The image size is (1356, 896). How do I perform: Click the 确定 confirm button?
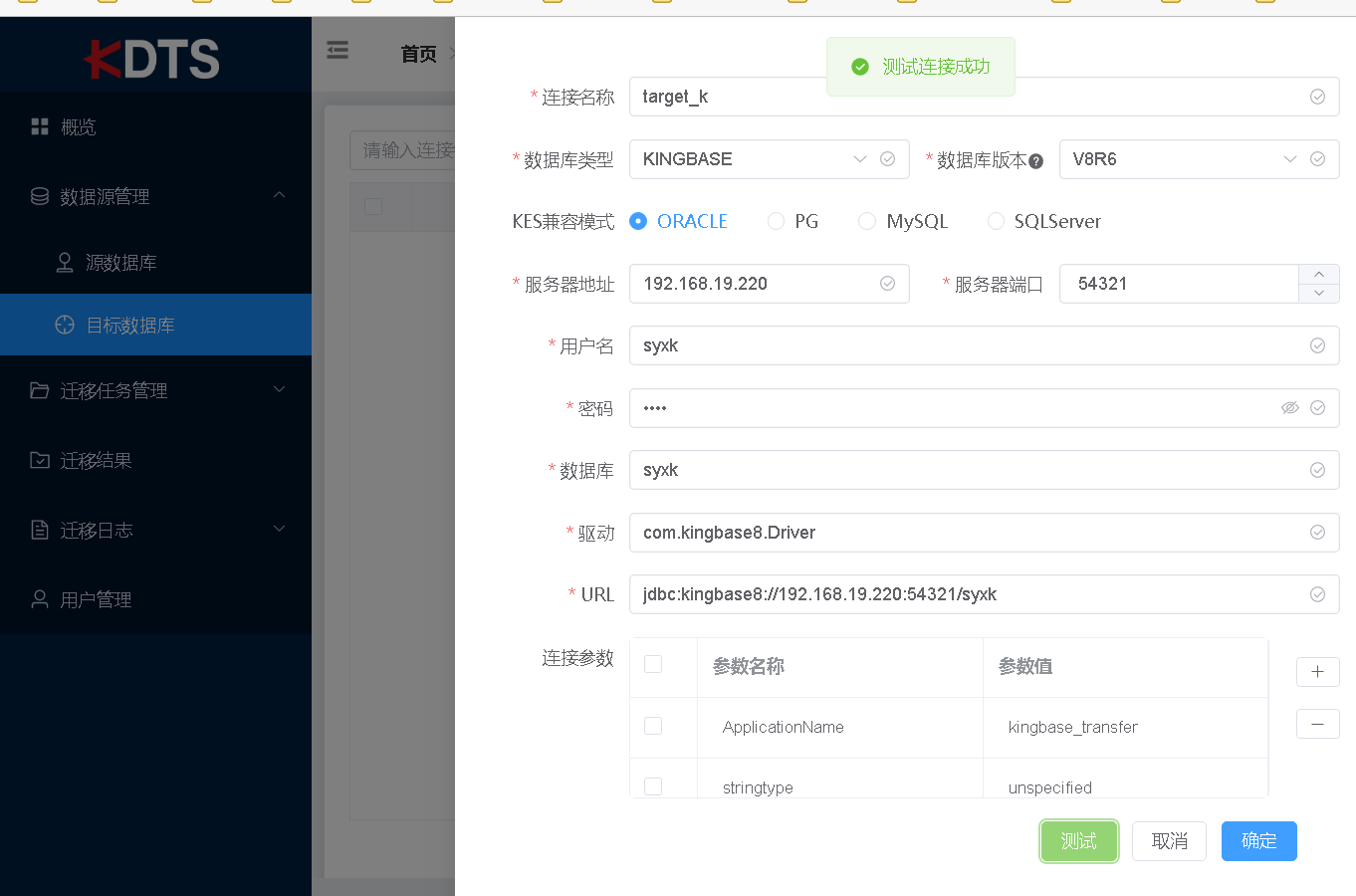[1259, 841]
